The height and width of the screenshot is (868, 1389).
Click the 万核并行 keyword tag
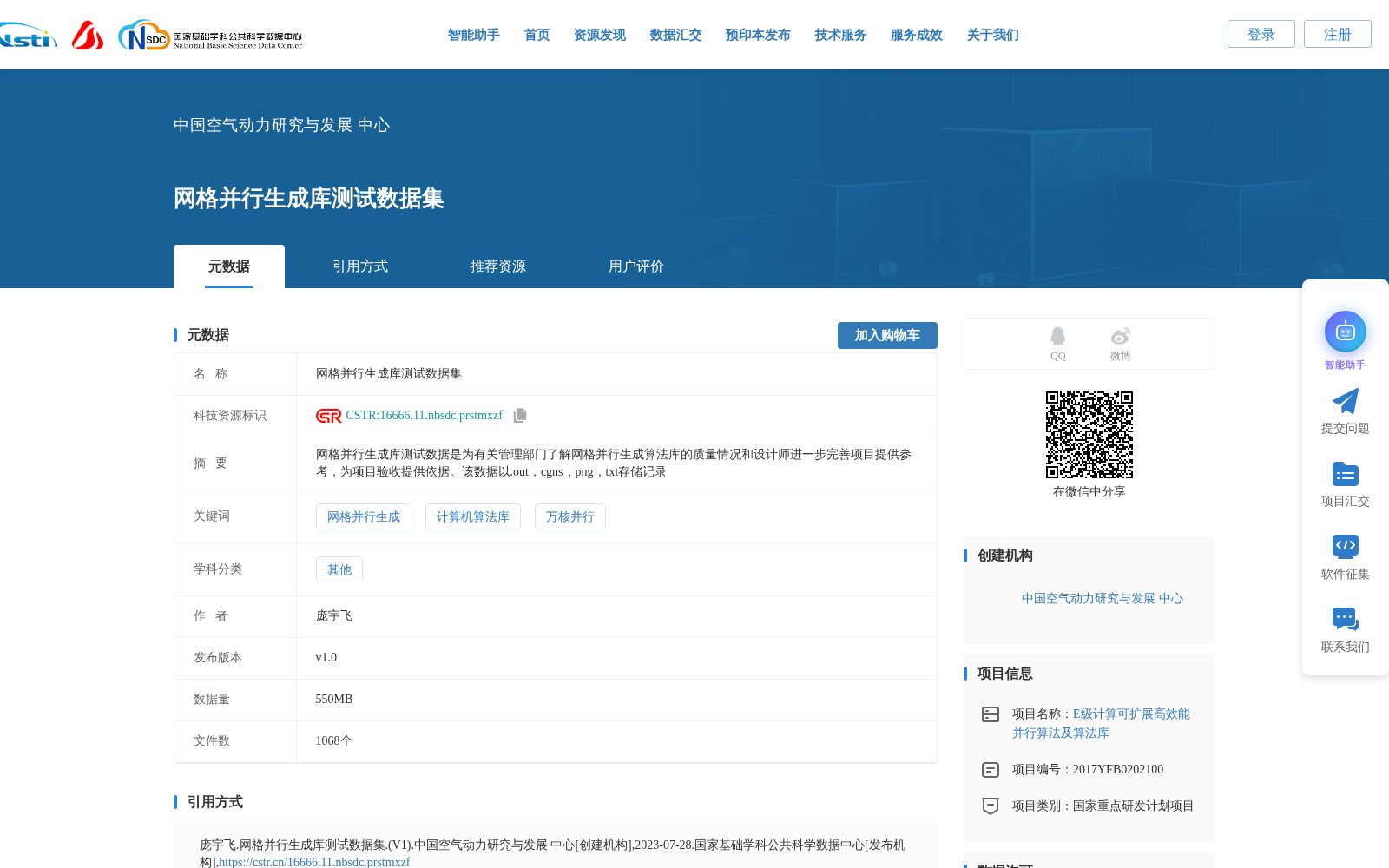click(x=570, y=516)
